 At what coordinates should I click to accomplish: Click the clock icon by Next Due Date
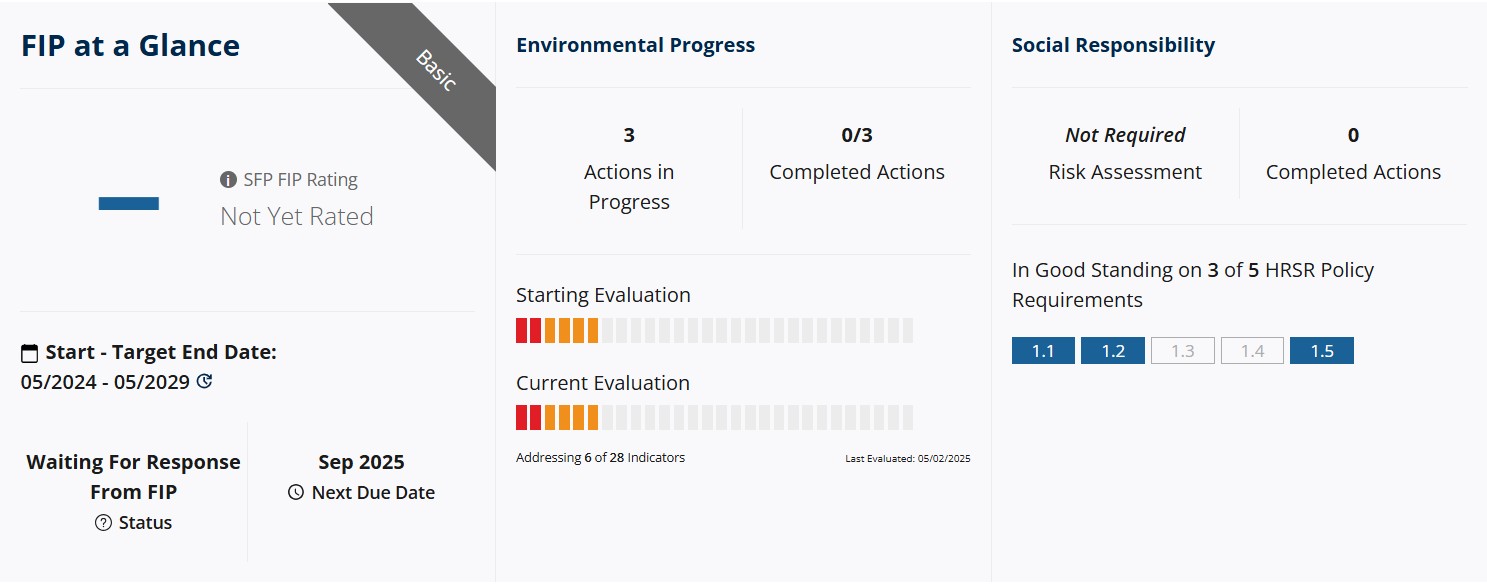coord(295,492)
